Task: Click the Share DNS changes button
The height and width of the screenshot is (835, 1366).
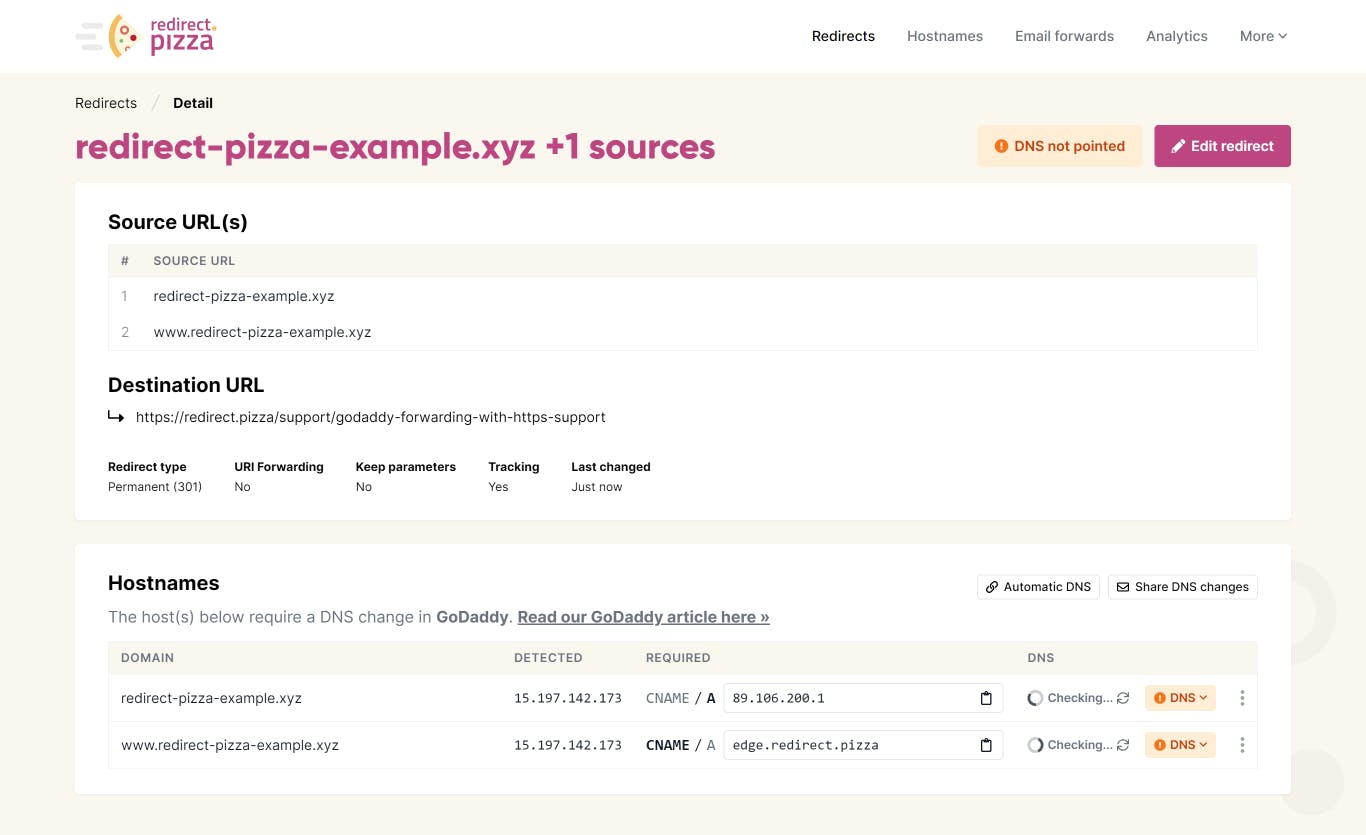Action: tap(1182, 587)
